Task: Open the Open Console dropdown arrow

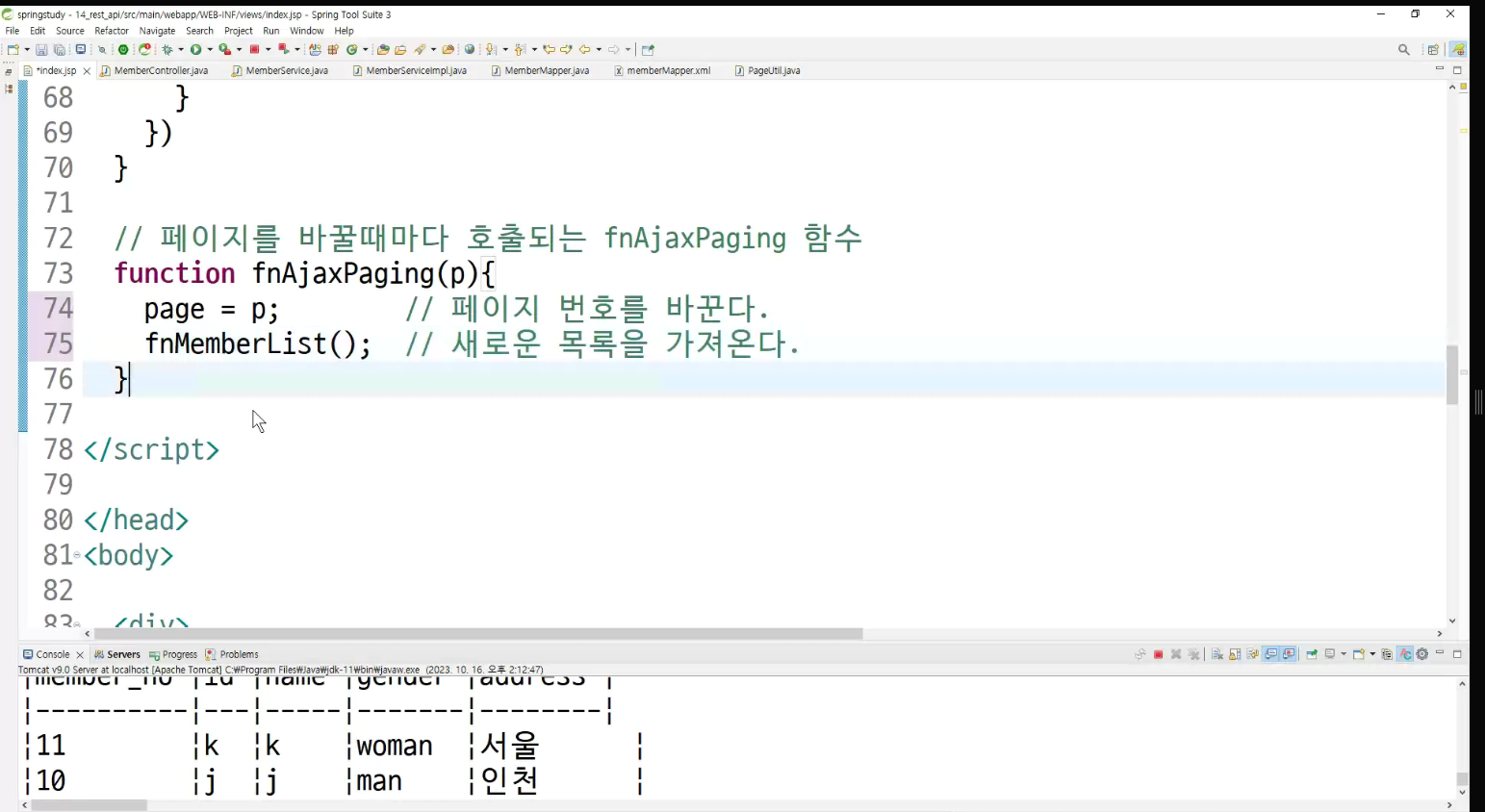Action: click(x=1372, y=654)
